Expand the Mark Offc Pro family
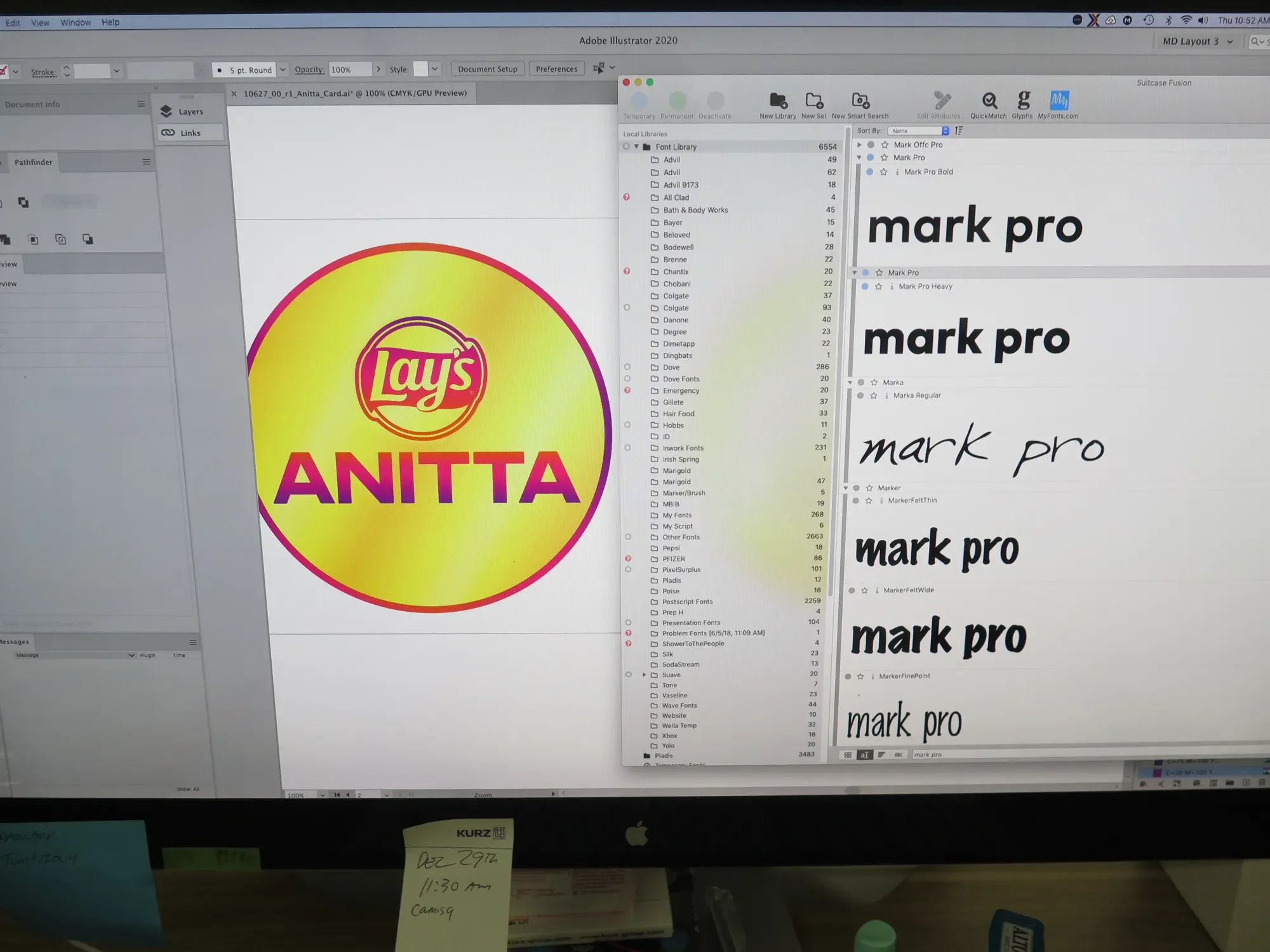1270x952 pixels. (860, 145)
